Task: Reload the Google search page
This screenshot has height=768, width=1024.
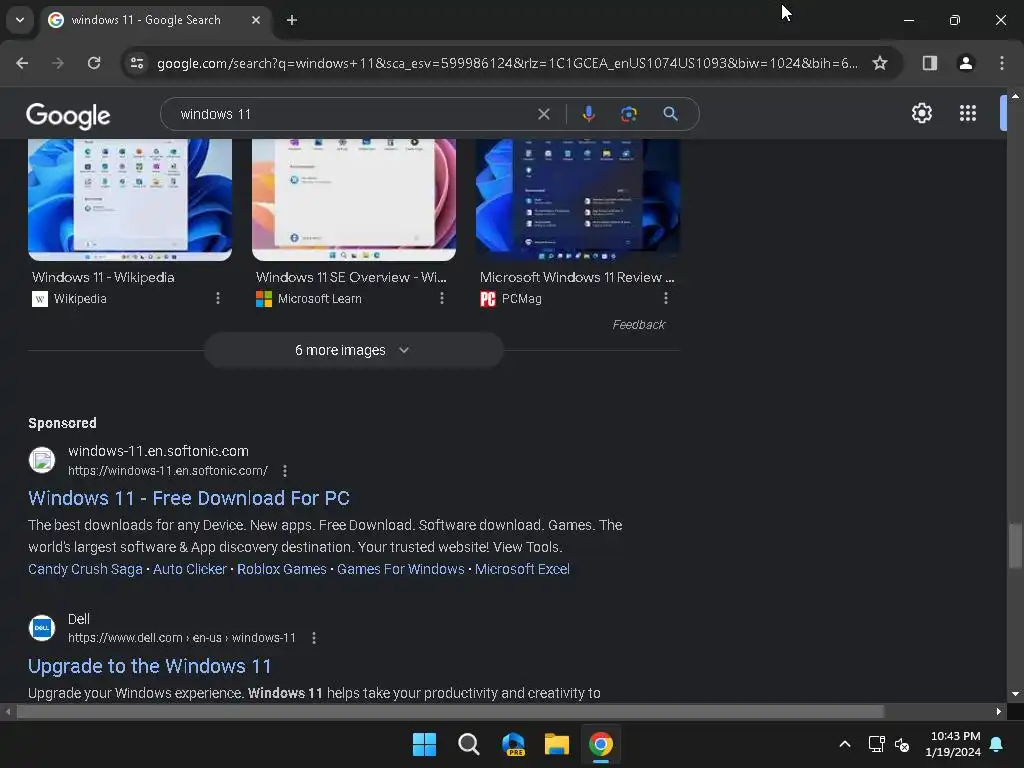Action: [x=94, y=63]
